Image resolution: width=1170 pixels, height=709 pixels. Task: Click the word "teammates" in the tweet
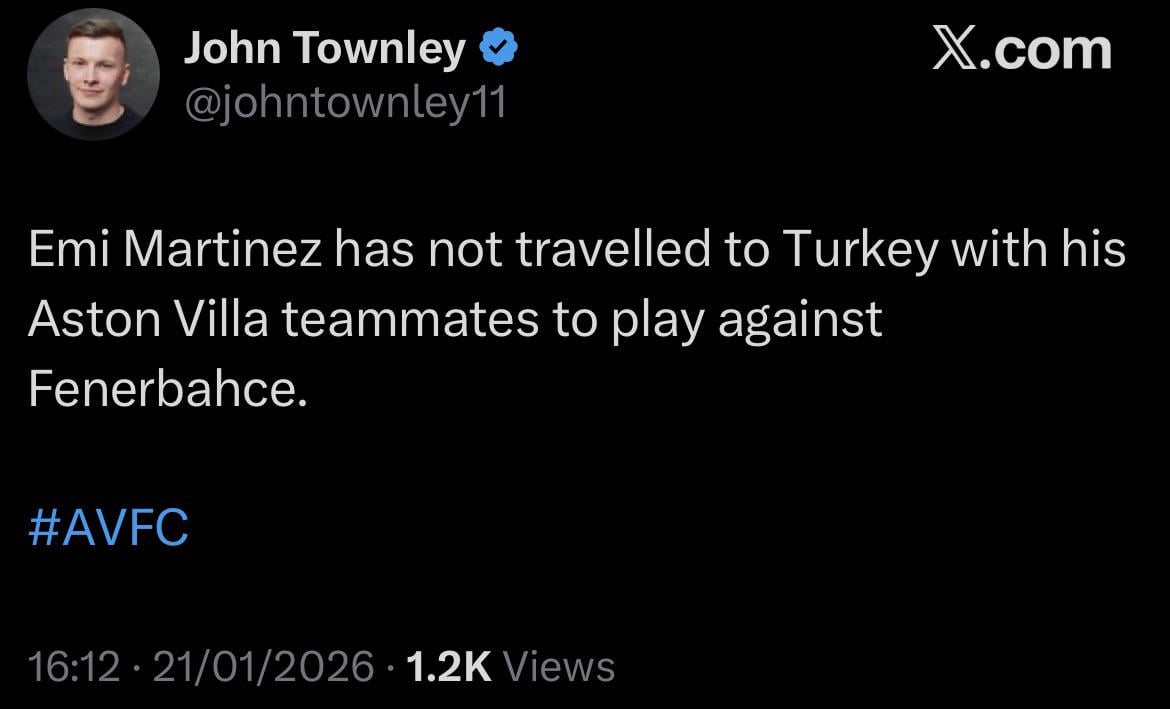409,320
